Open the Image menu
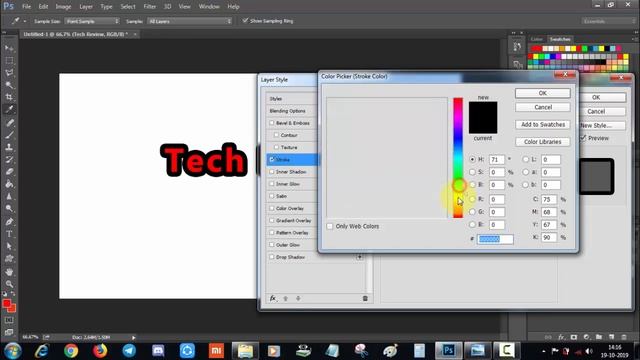The image size is (640, 360). point(63,7)
